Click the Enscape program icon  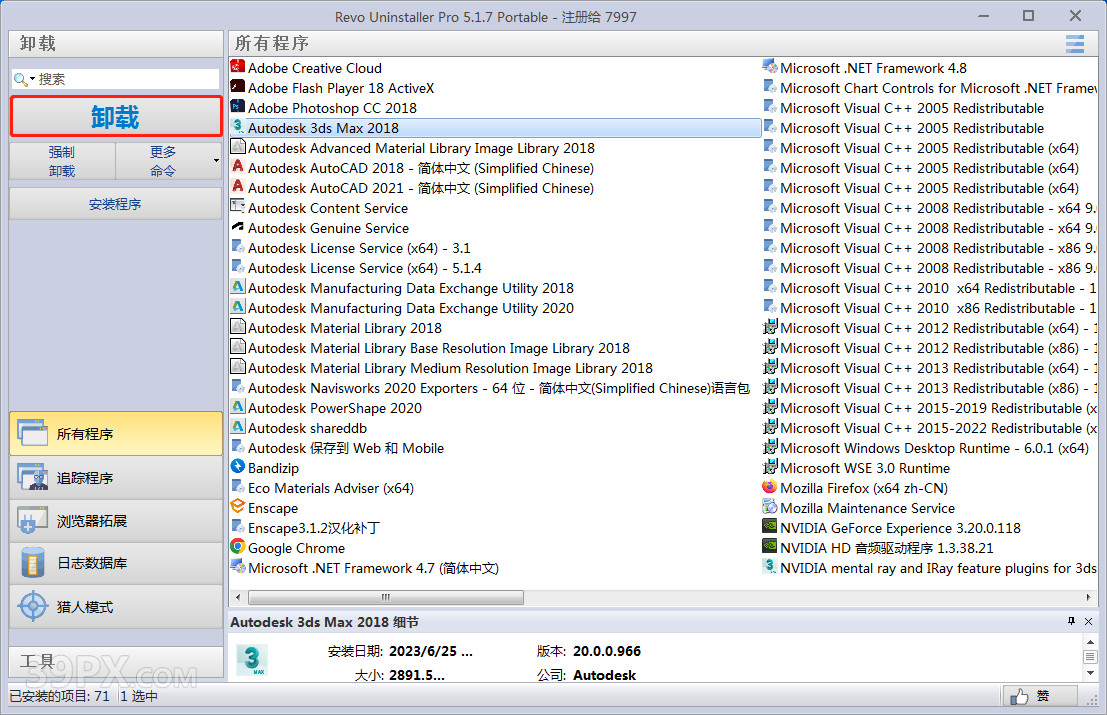coord(238,507)
